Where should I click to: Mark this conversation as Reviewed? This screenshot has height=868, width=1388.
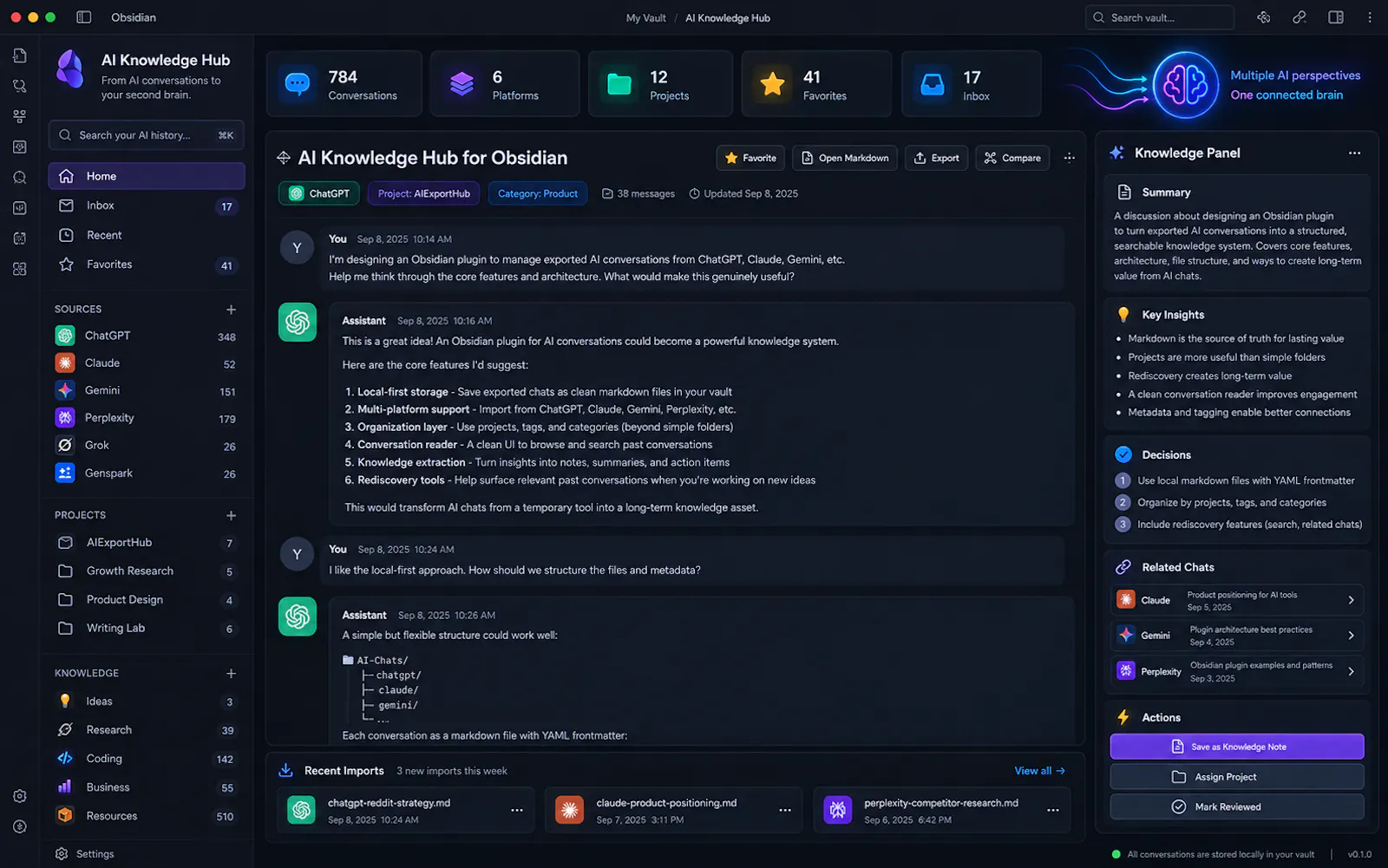(x=1237, y=806)
